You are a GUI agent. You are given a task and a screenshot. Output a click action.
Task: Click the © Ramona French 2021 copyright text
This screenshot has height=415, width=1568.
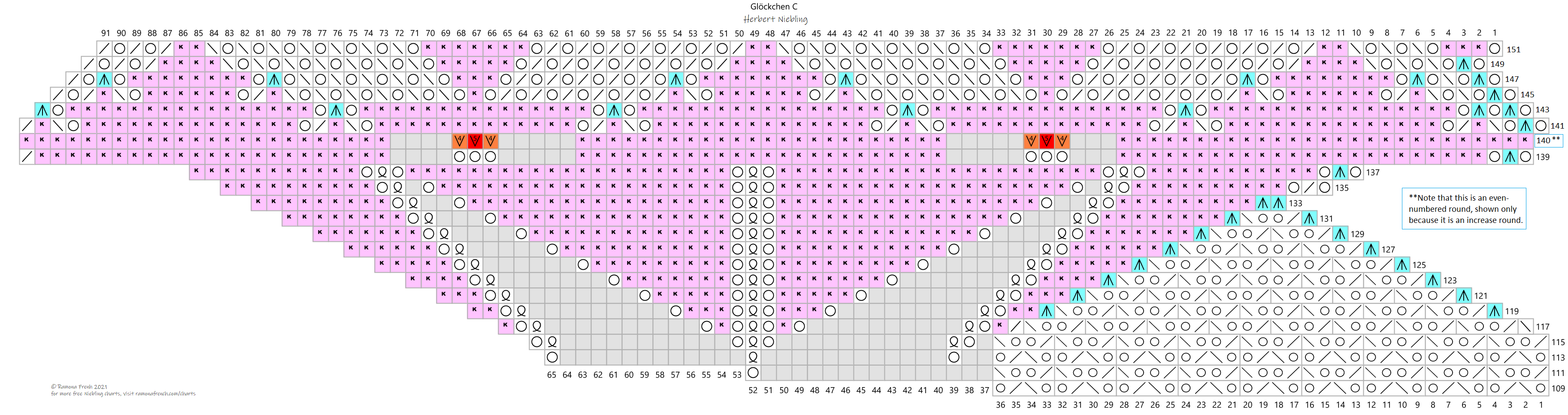79,386
